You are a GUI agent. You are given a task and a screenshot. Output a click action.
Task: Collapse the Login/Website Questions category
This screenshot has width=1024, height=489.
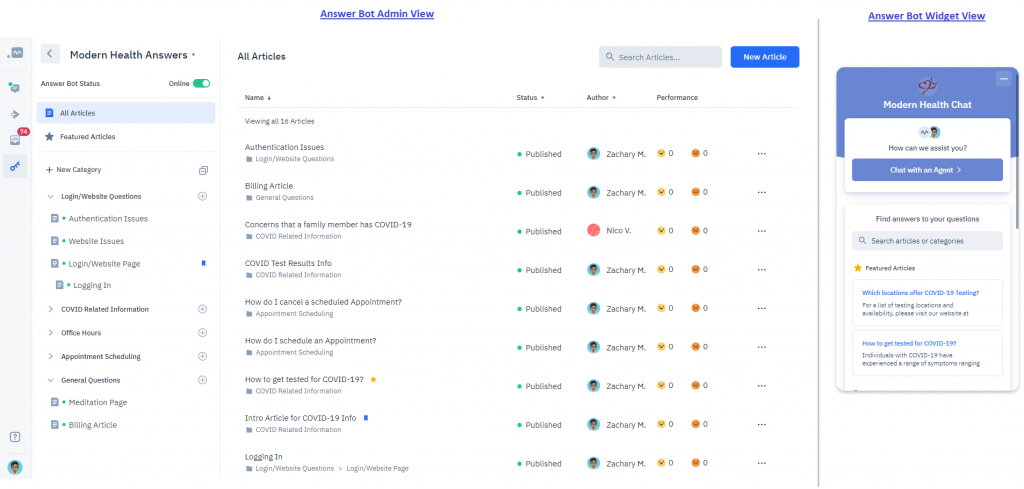50,196
